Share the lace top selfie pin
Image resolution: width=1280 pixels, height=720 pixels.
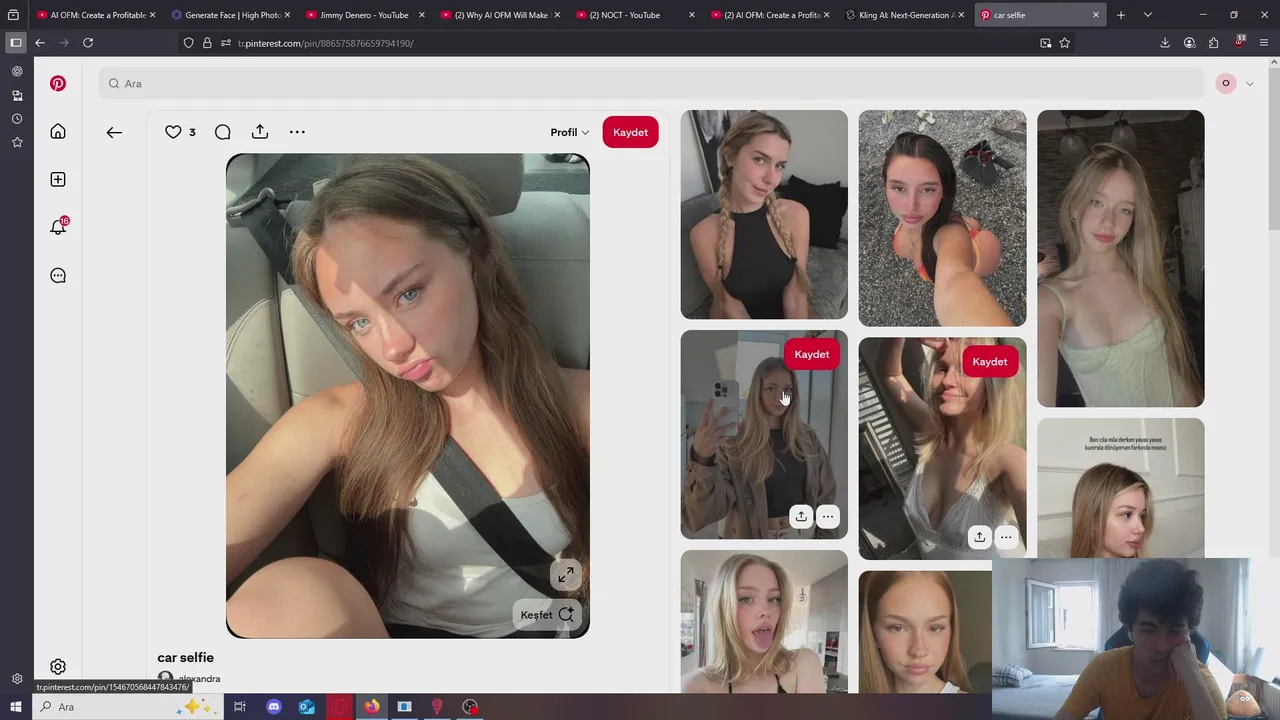click(979, 537)
